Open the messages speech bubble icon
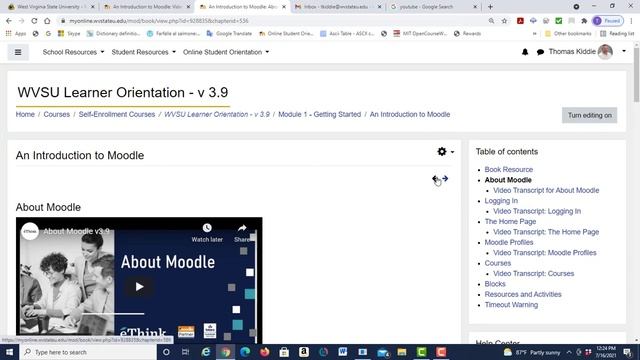 (540, 52)
